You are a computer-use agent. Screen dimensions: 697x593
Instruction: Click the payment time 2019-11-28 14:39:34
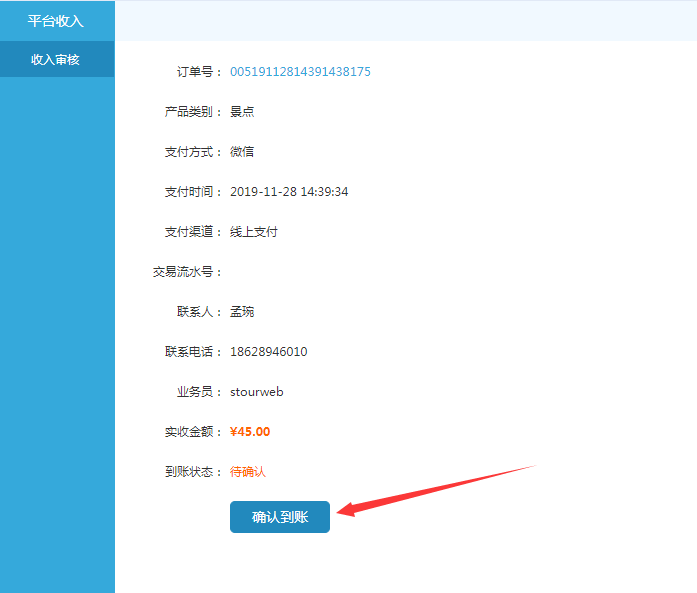tap(289, 192)
